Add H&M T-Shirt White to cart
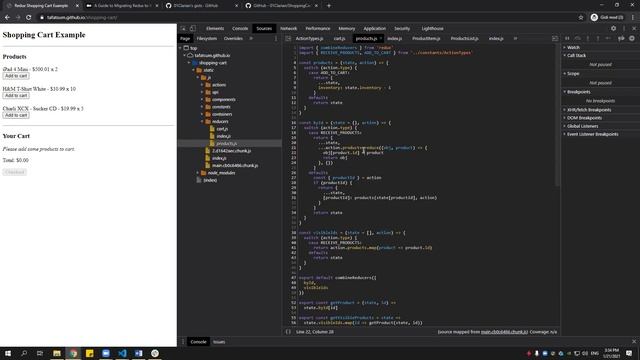 16,96
